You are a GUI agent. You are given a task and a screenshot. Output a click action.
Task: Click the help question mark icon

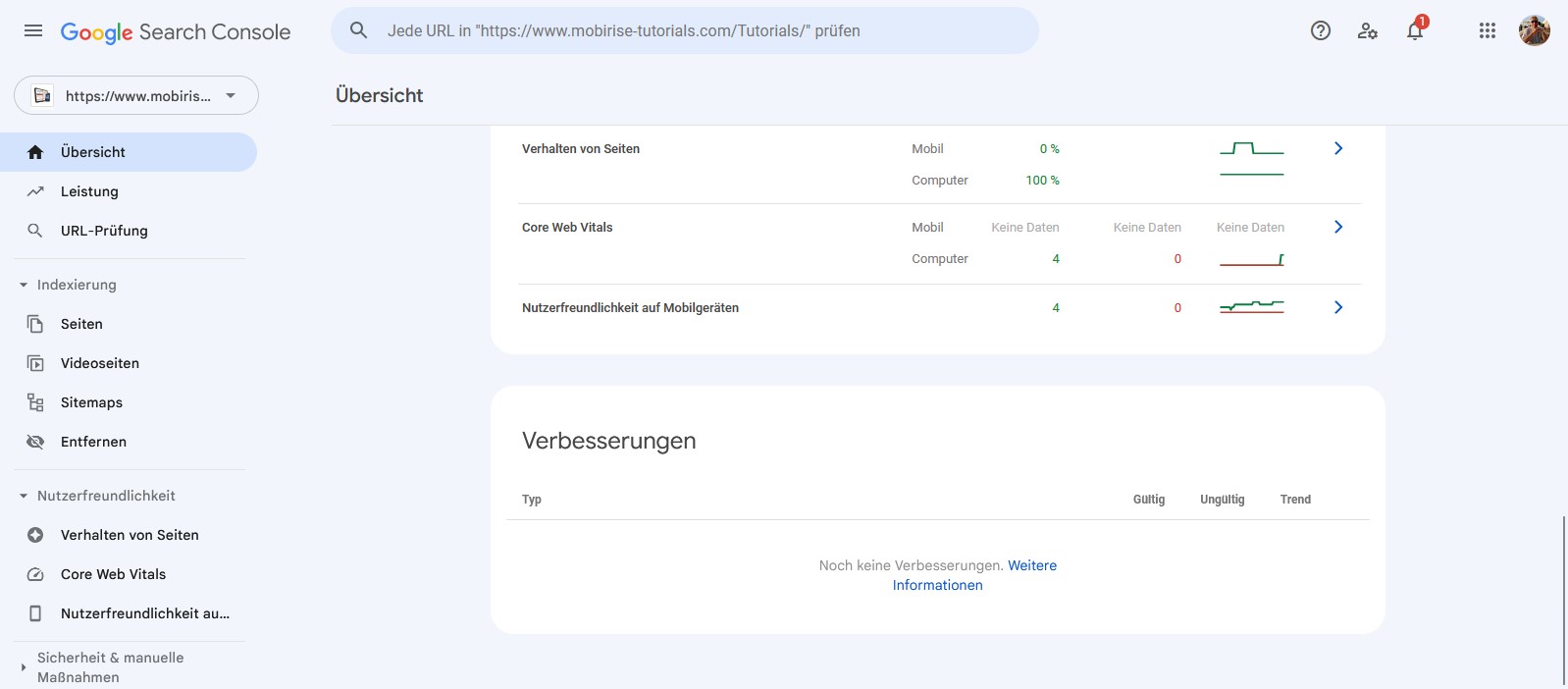[x=1321, y=30]
